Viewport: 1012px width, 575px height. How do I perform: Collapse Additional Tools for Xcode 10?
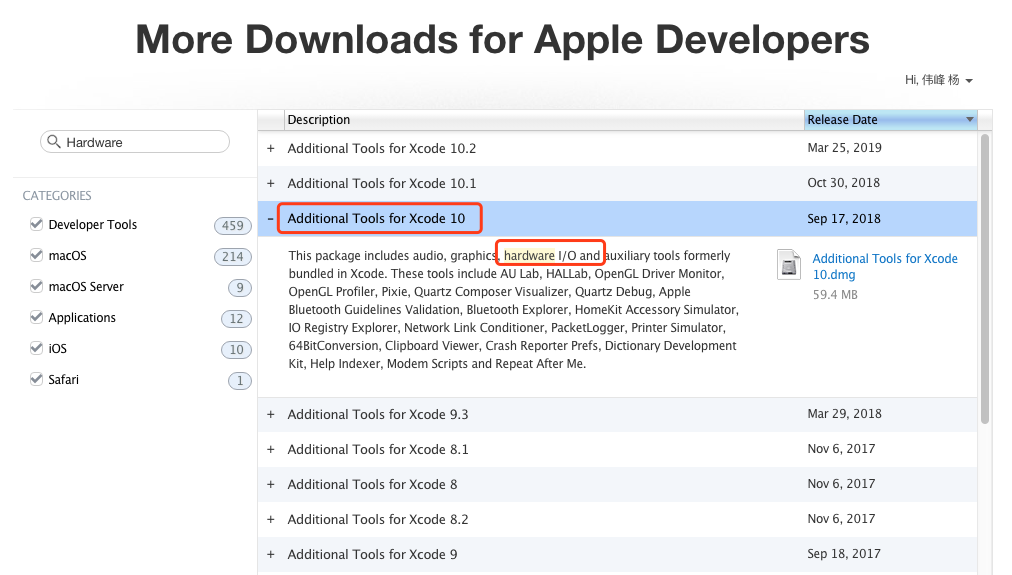(270, 218)
